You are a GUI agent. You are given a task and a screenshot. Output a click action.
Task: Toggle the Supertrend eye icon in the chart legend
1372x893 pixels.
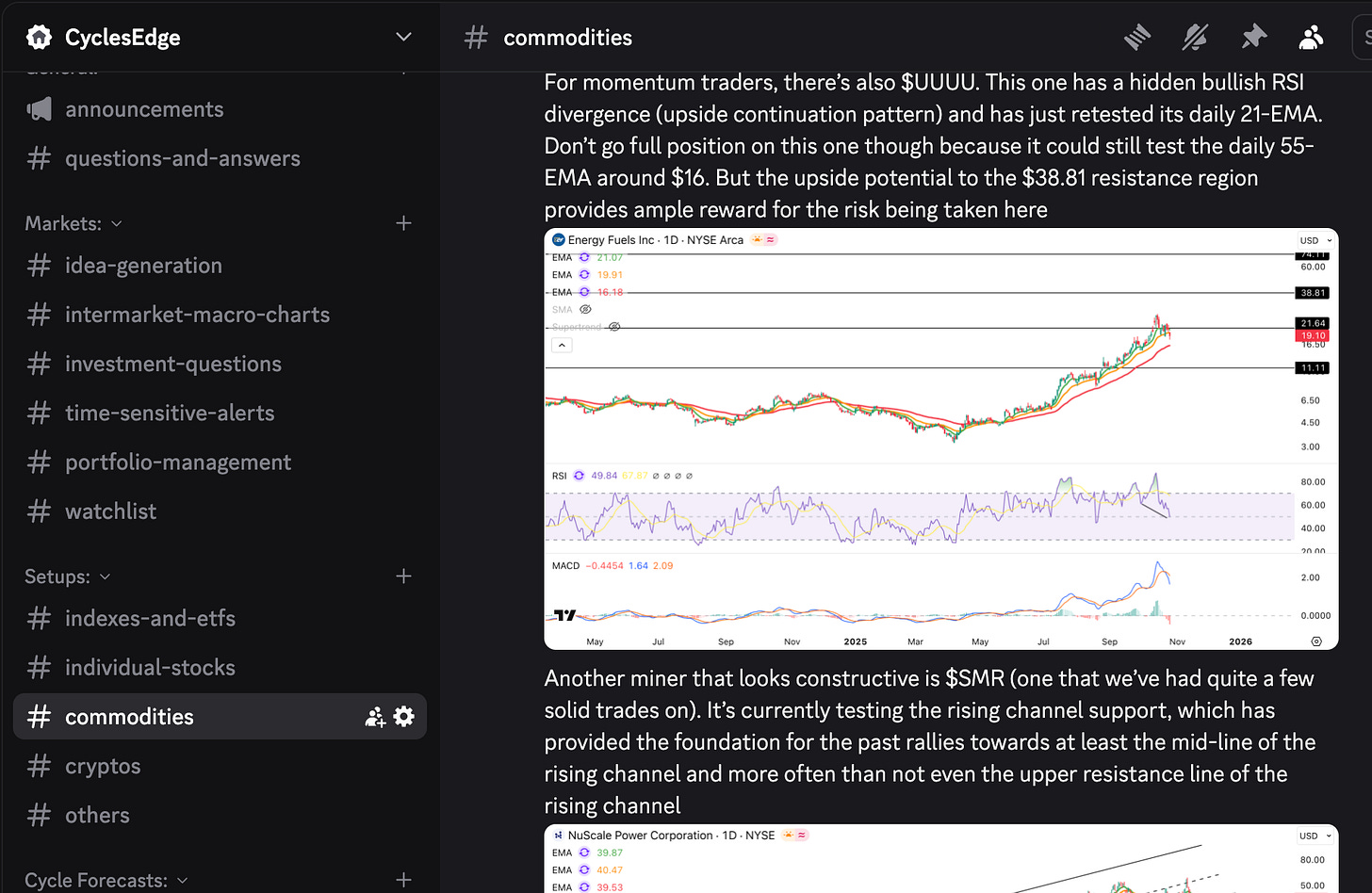614,327
